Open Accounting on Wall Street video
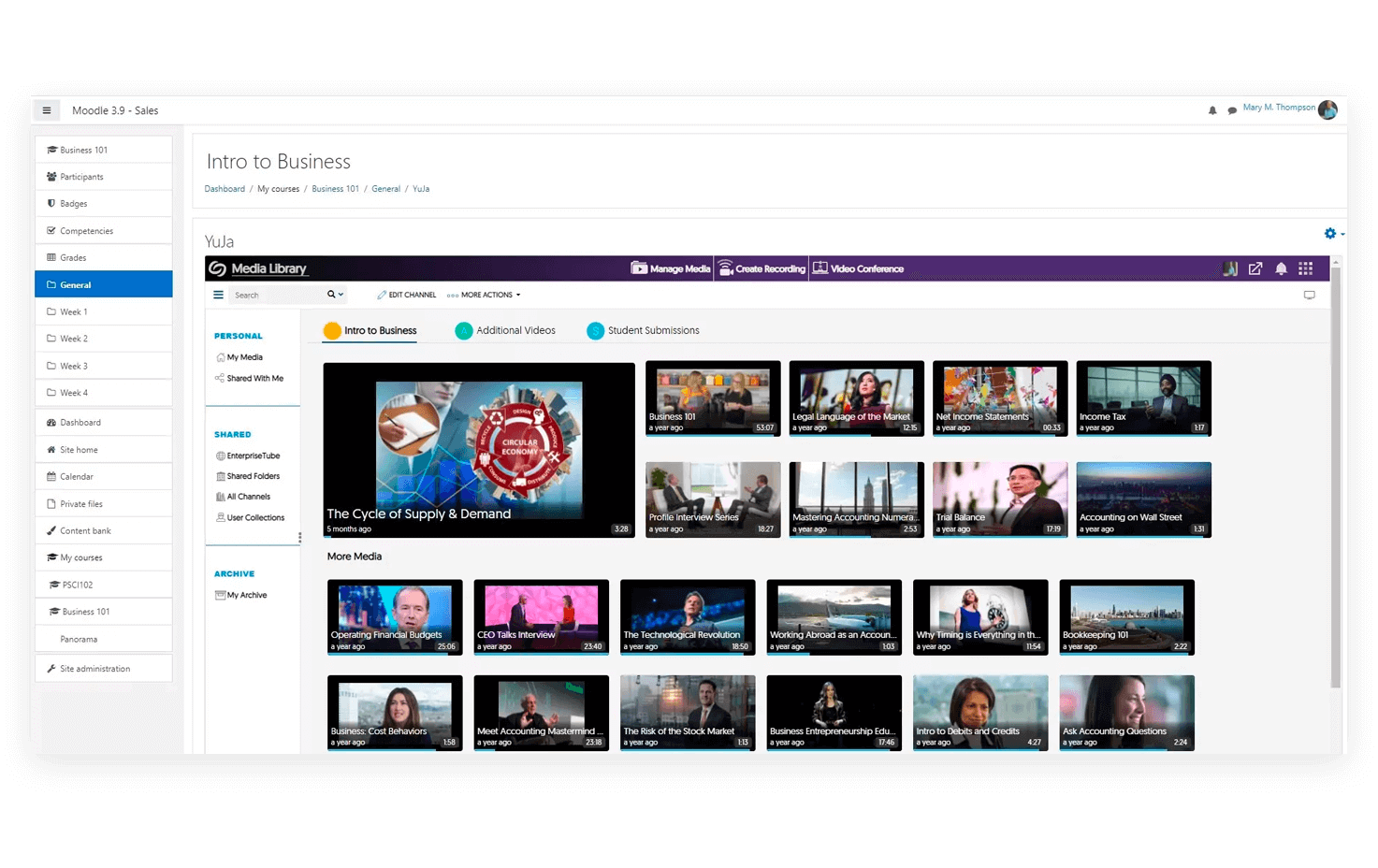The image size is (1378, 868). pos(1144,499)
